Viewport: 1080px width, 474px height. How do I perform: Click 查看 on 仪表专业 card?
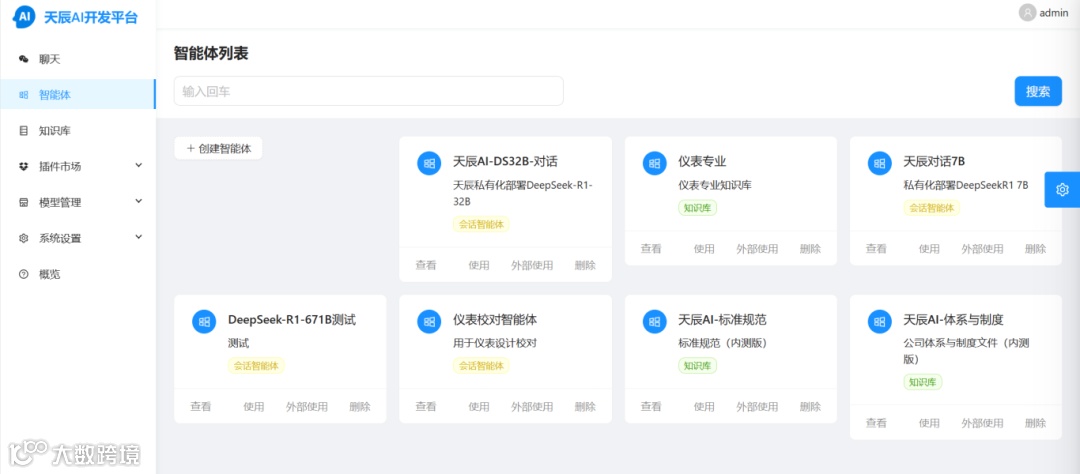coord(651,249)
